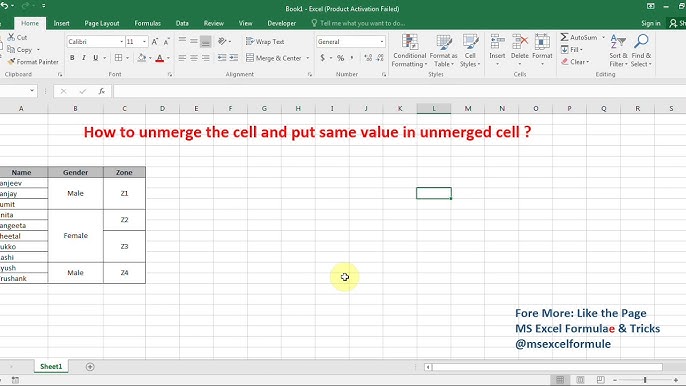Toggle Wrap Text
This screenshot has height=386, width=686.
[265, 42]
